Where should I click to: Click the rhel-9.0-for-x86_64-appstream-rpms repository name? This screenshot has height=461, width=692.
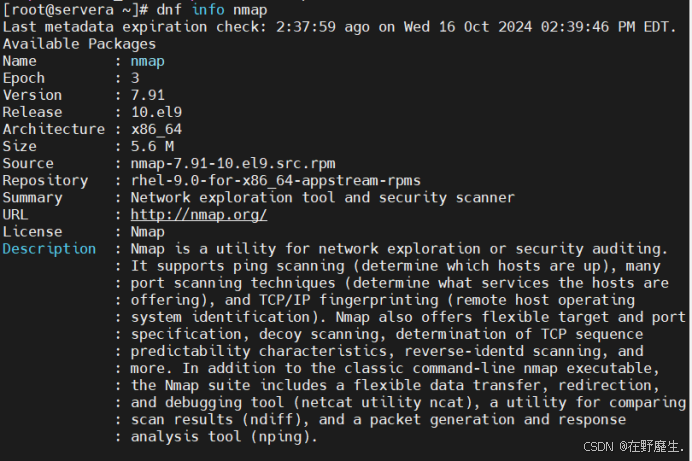(x=275, y=180)
